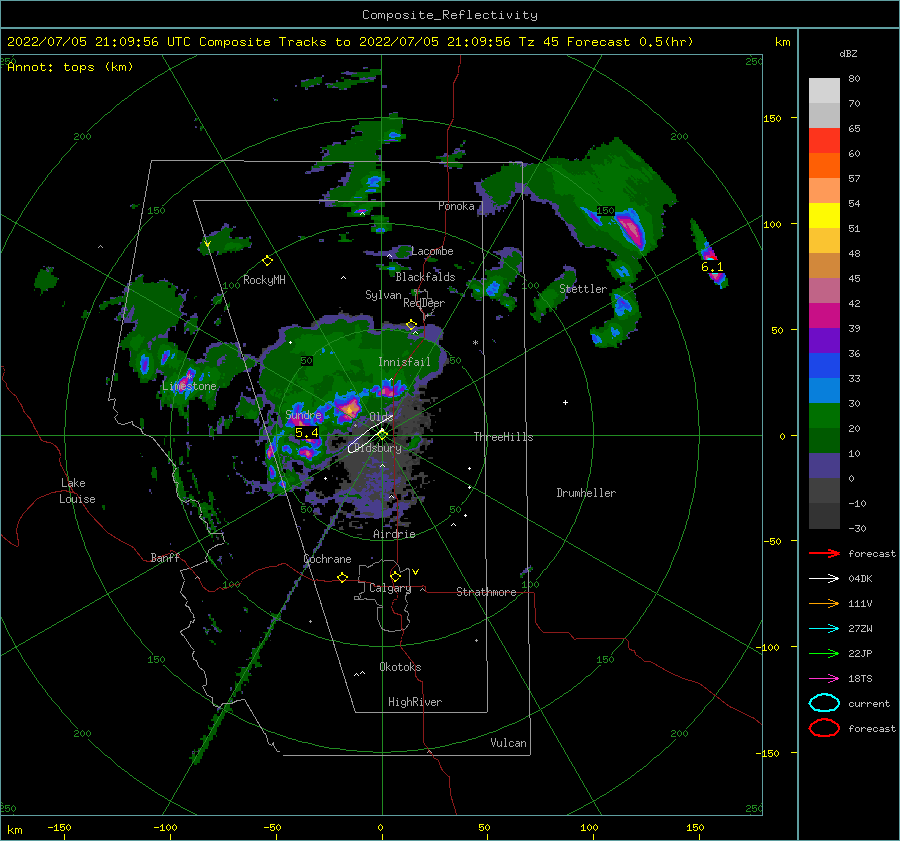
Task: Click the timestamp forecast header text
Action: [x=350, y=42]
